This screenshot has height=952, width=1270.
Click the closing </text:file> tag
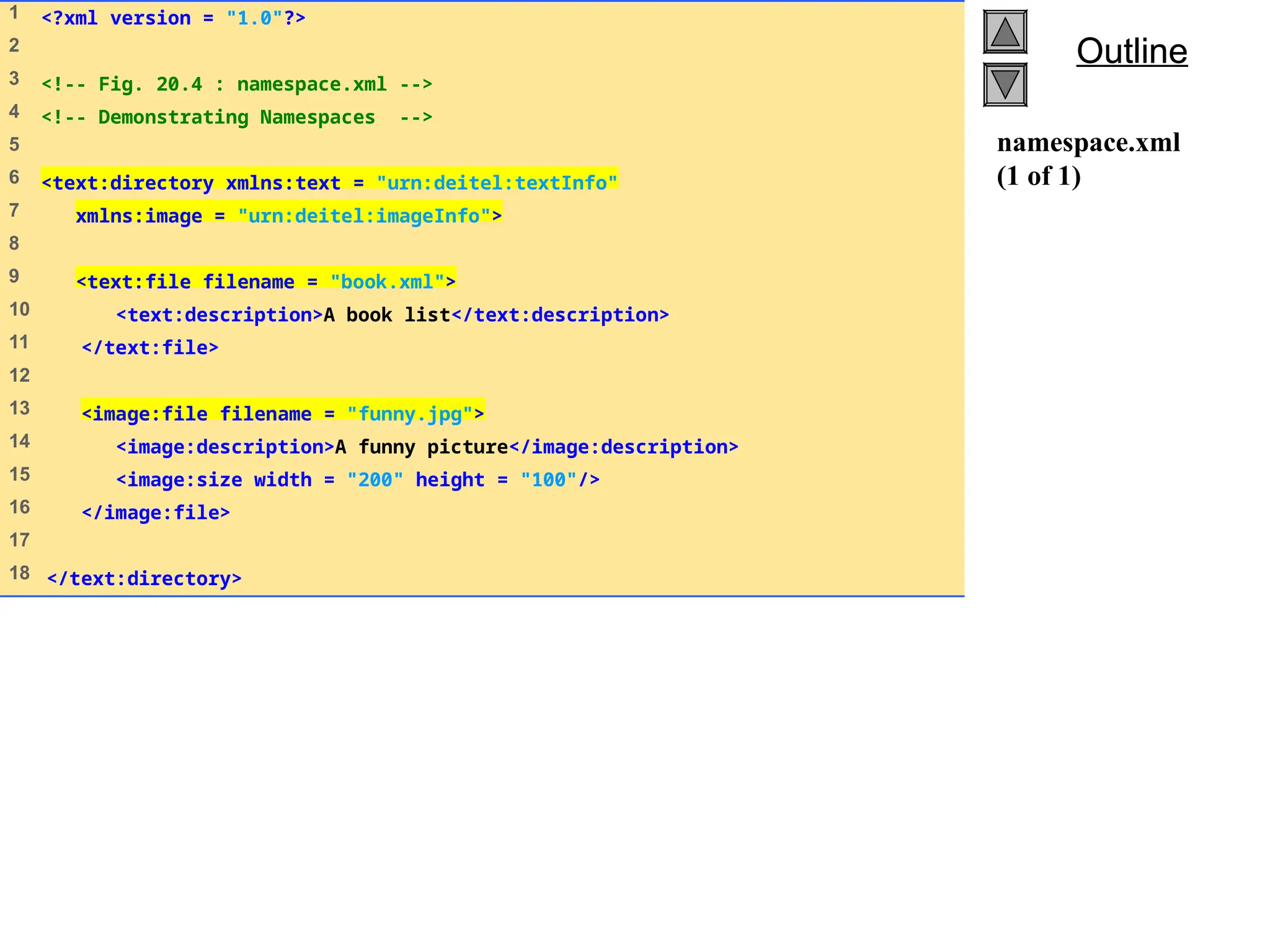tap(150, 348)
